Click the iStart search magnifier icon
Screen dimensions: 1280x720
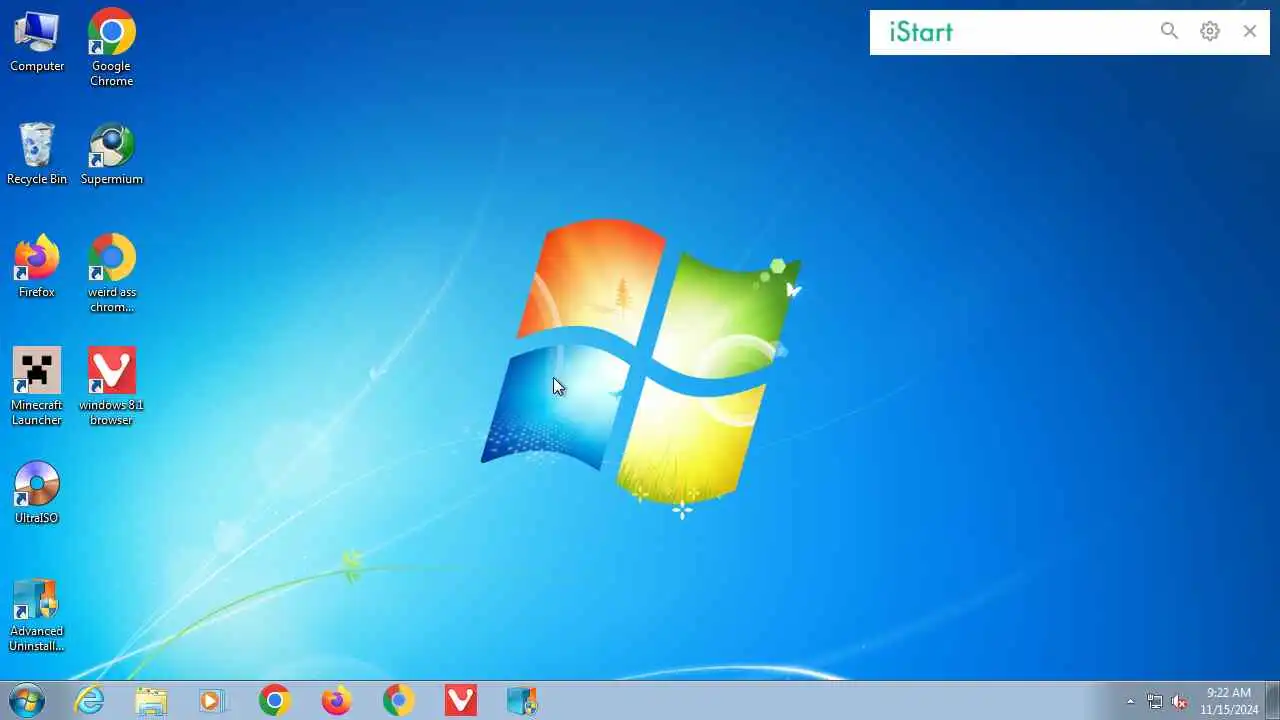click(x=1169, y=31)
